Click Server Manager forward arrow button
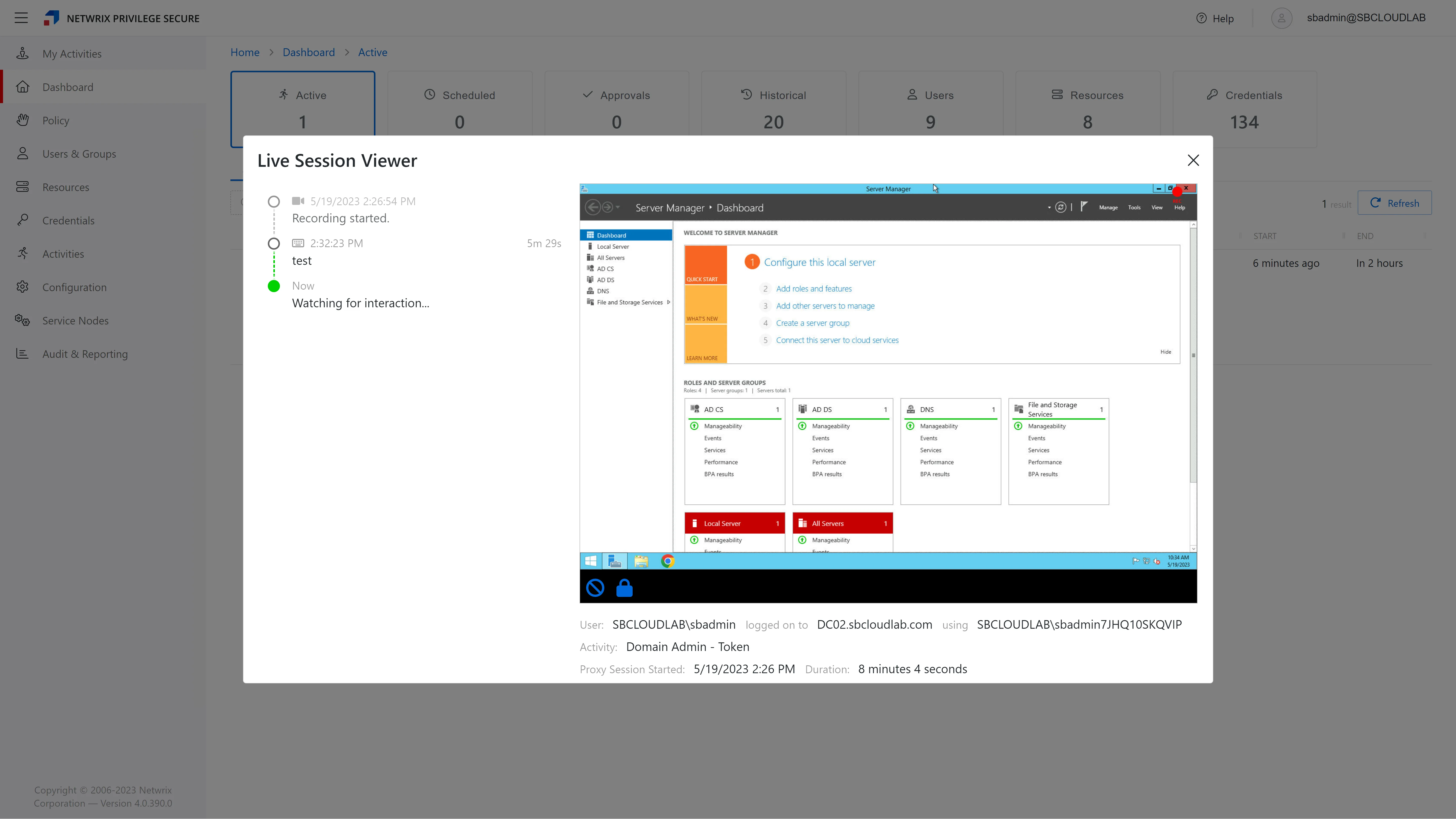Screen dimensions: 1456x819 coord(607,207)
